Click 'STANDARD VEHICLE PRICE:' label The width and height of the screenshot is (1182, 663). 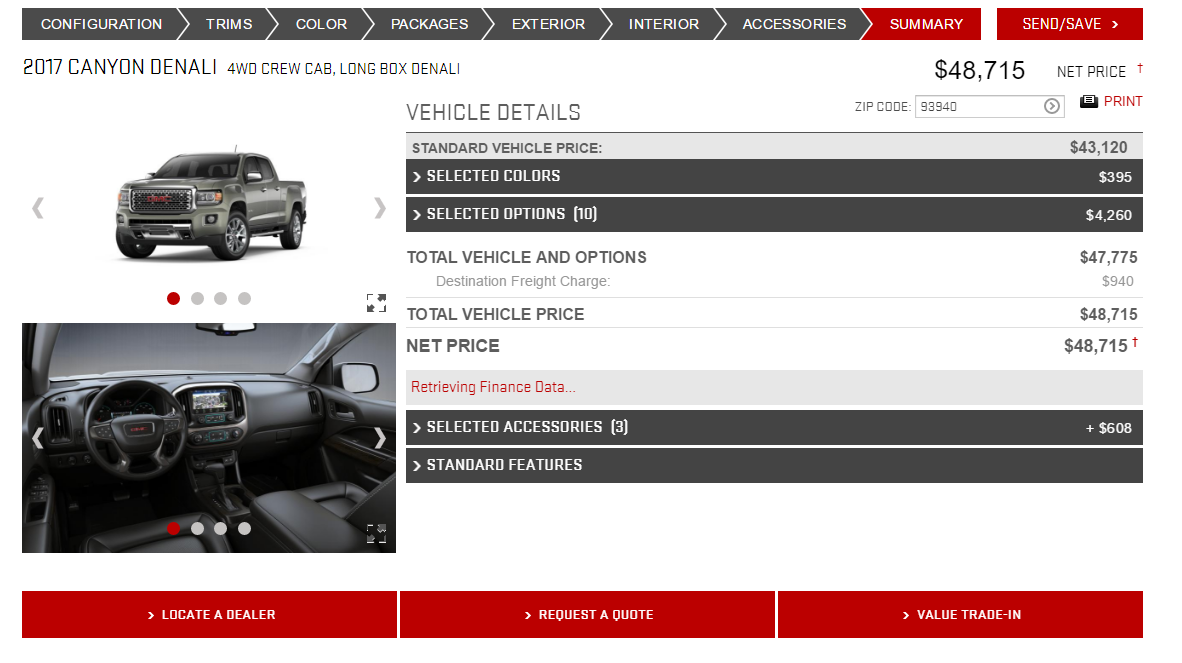click(507, 148)
